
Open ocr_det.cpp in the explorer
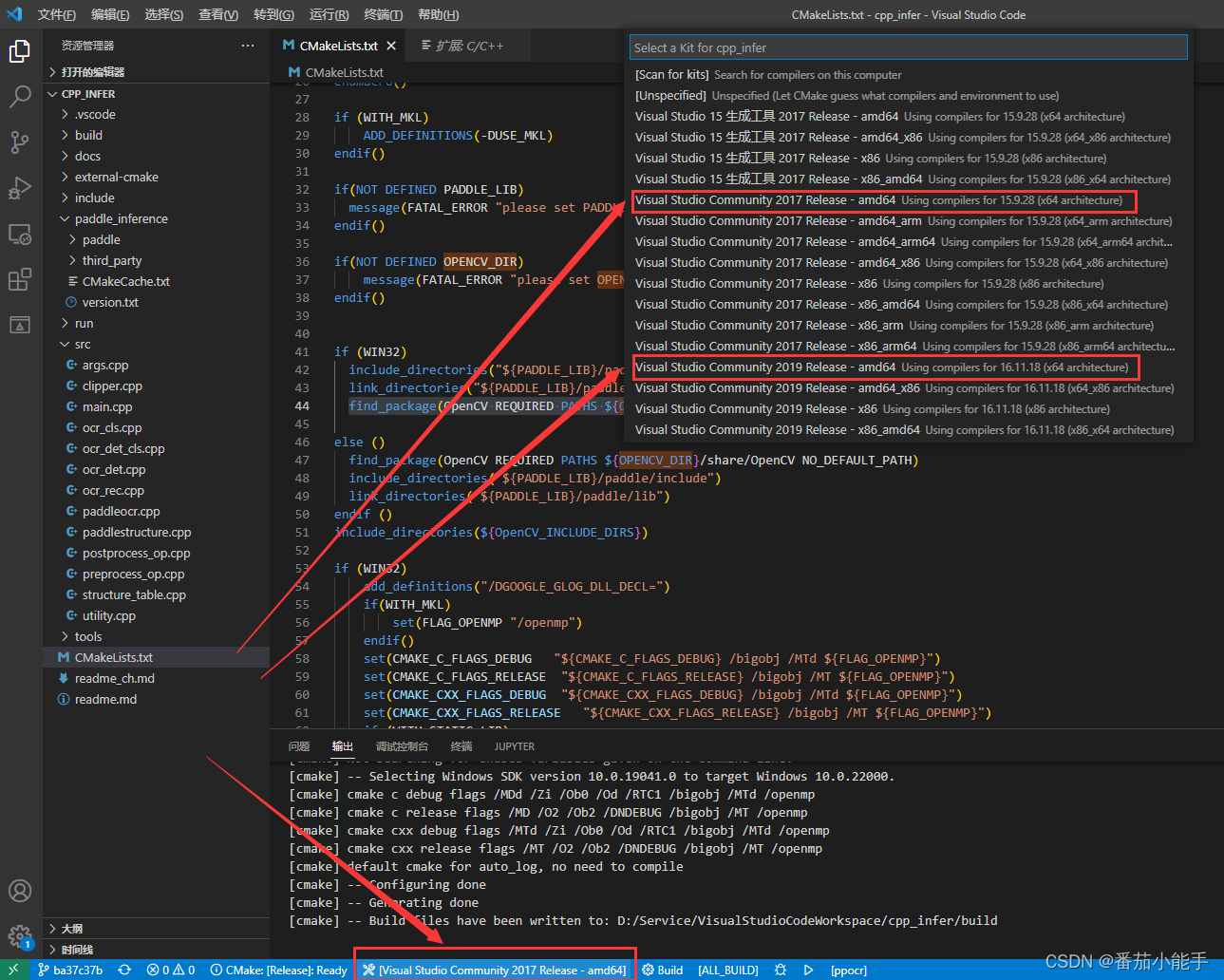click(157, 469)
